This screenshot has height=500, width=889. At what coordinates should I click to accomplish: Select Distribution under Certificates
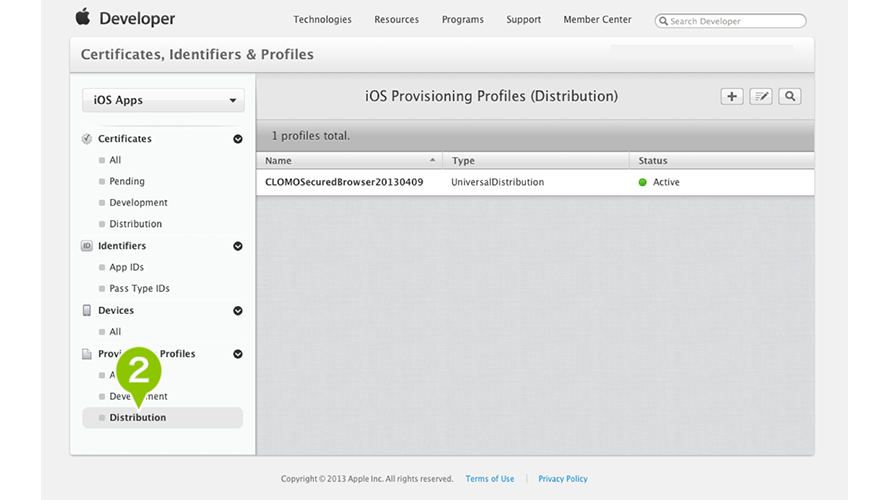pos(136,224)
